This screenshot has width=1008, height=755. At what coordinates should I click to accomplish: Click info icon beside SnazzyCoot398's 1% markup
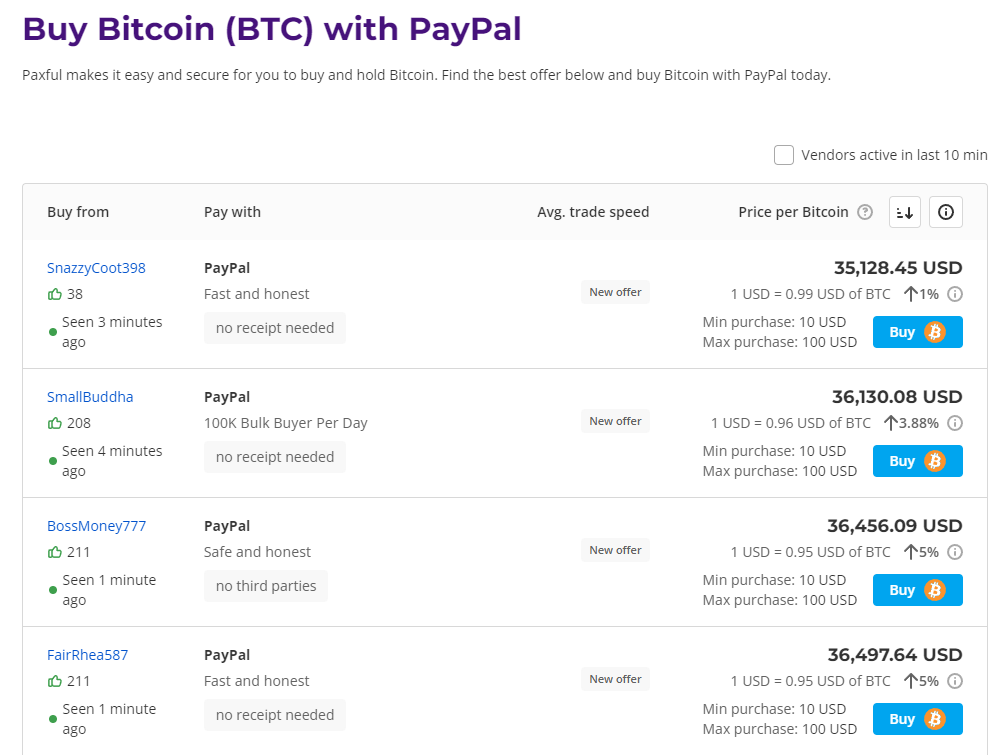pyautogui.click(x=955, y=295)
